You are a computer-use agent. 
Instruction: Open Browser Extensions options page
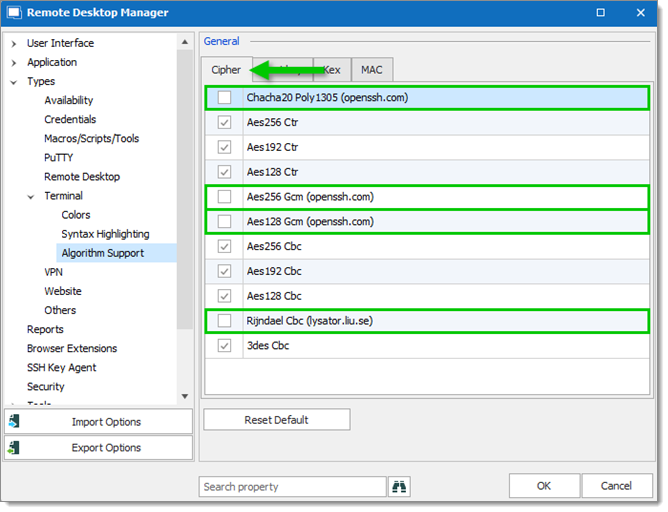tap(72, 348)
